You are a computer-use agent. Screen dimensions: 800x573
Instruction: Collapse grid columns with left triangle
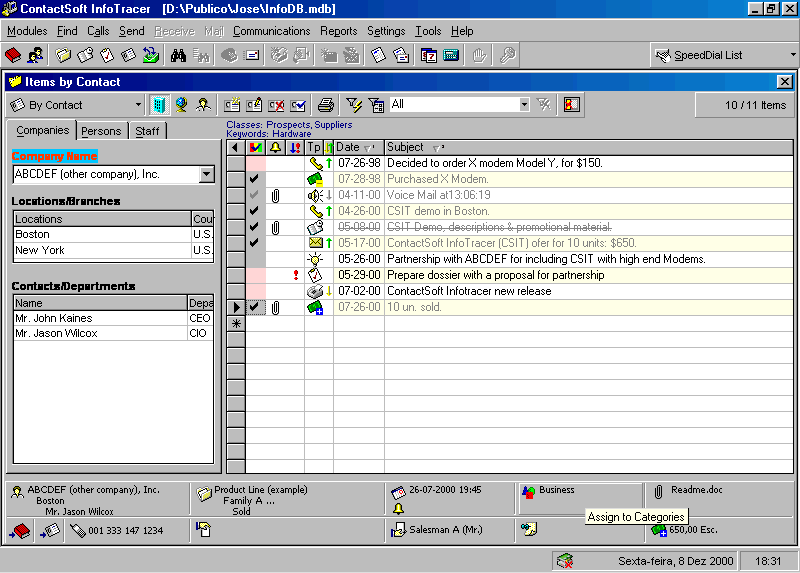pos(235,147)
